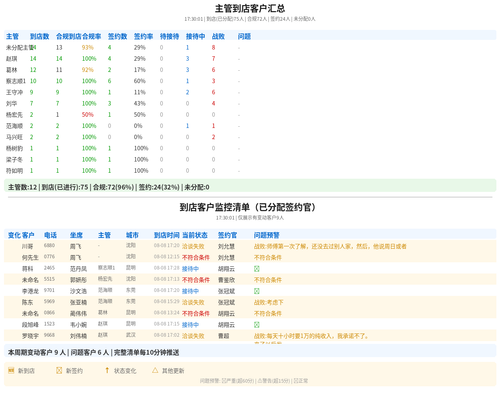Click phone number 5515
This screenshot has width=500, height=403.
coord(49,279)
